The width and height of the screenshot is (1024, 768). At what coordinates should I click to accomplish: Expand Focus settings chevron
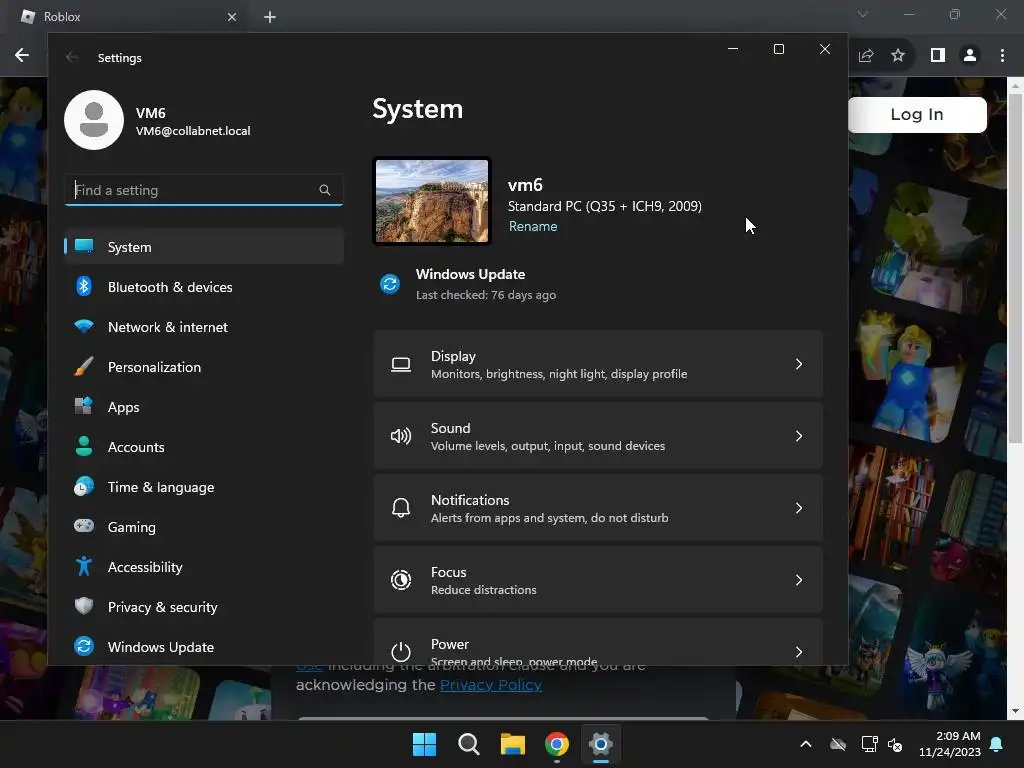coord(799,580)
